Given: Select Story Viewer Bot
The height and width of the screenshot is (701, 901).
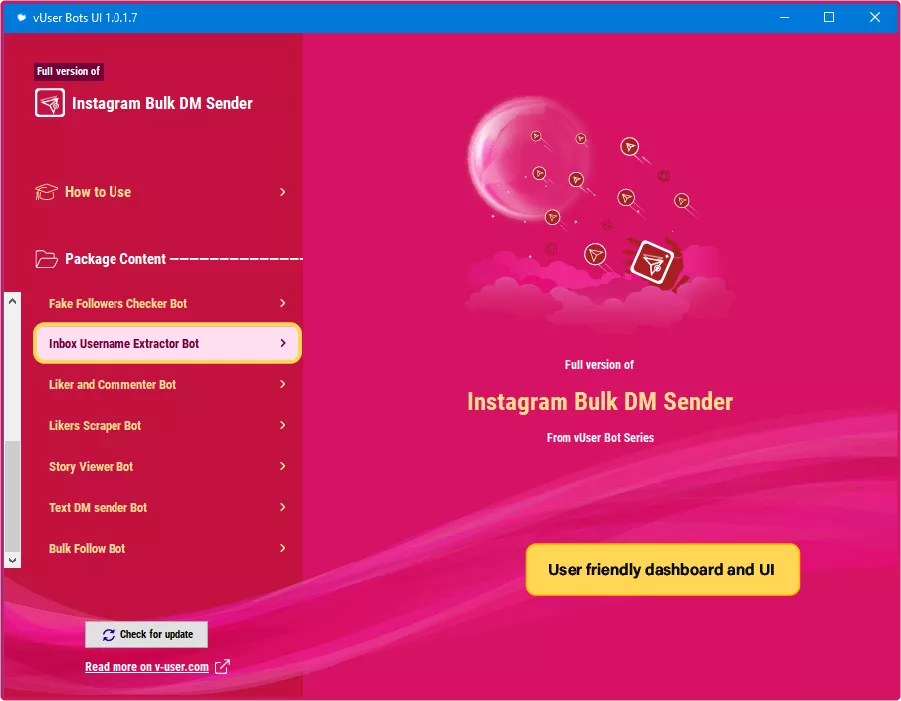Looking at the screenshot, I should tap(167, 466).
